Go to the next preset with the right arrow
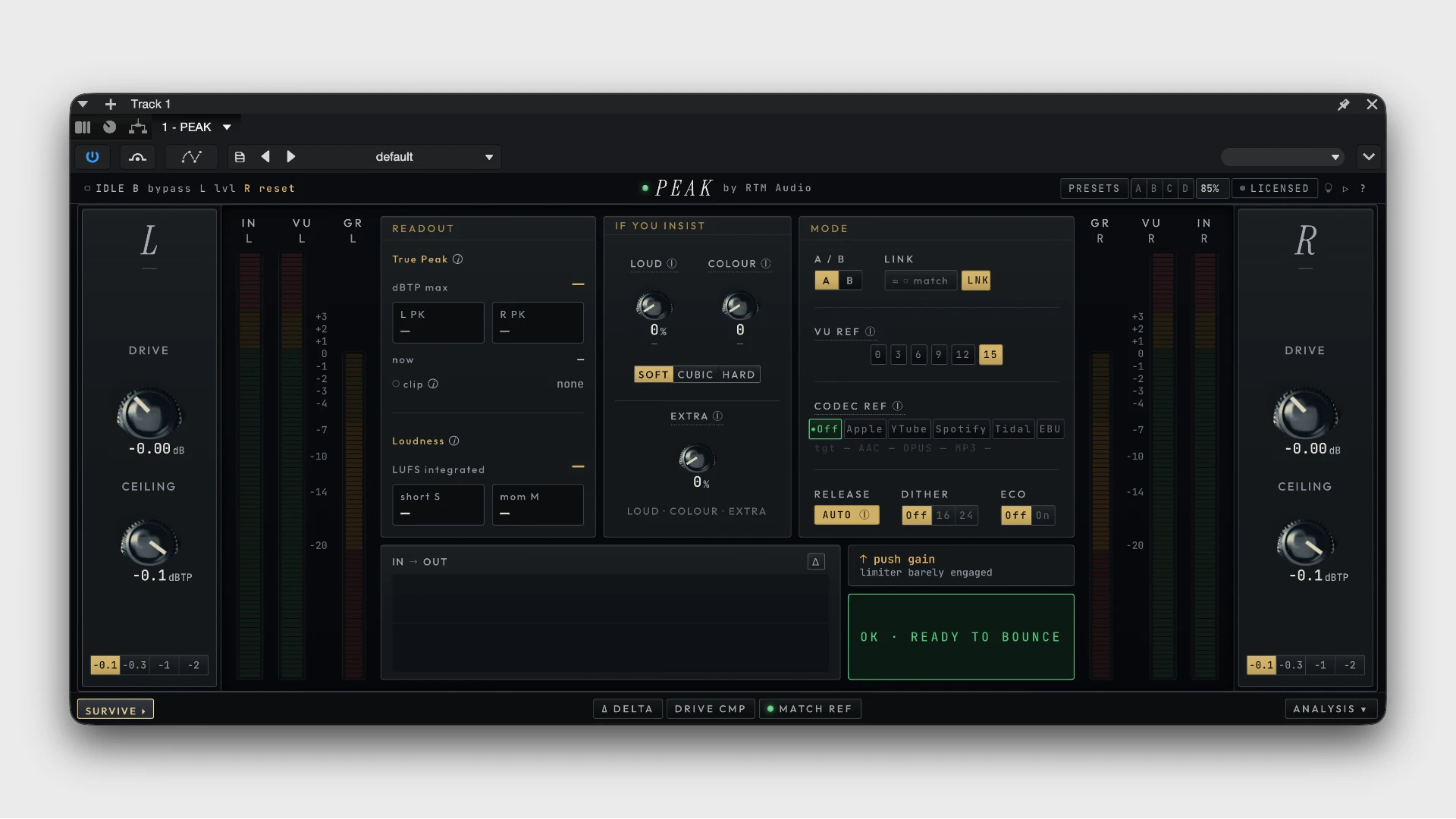This screenshot has width=1456, height=819. [x=290, y=157]
